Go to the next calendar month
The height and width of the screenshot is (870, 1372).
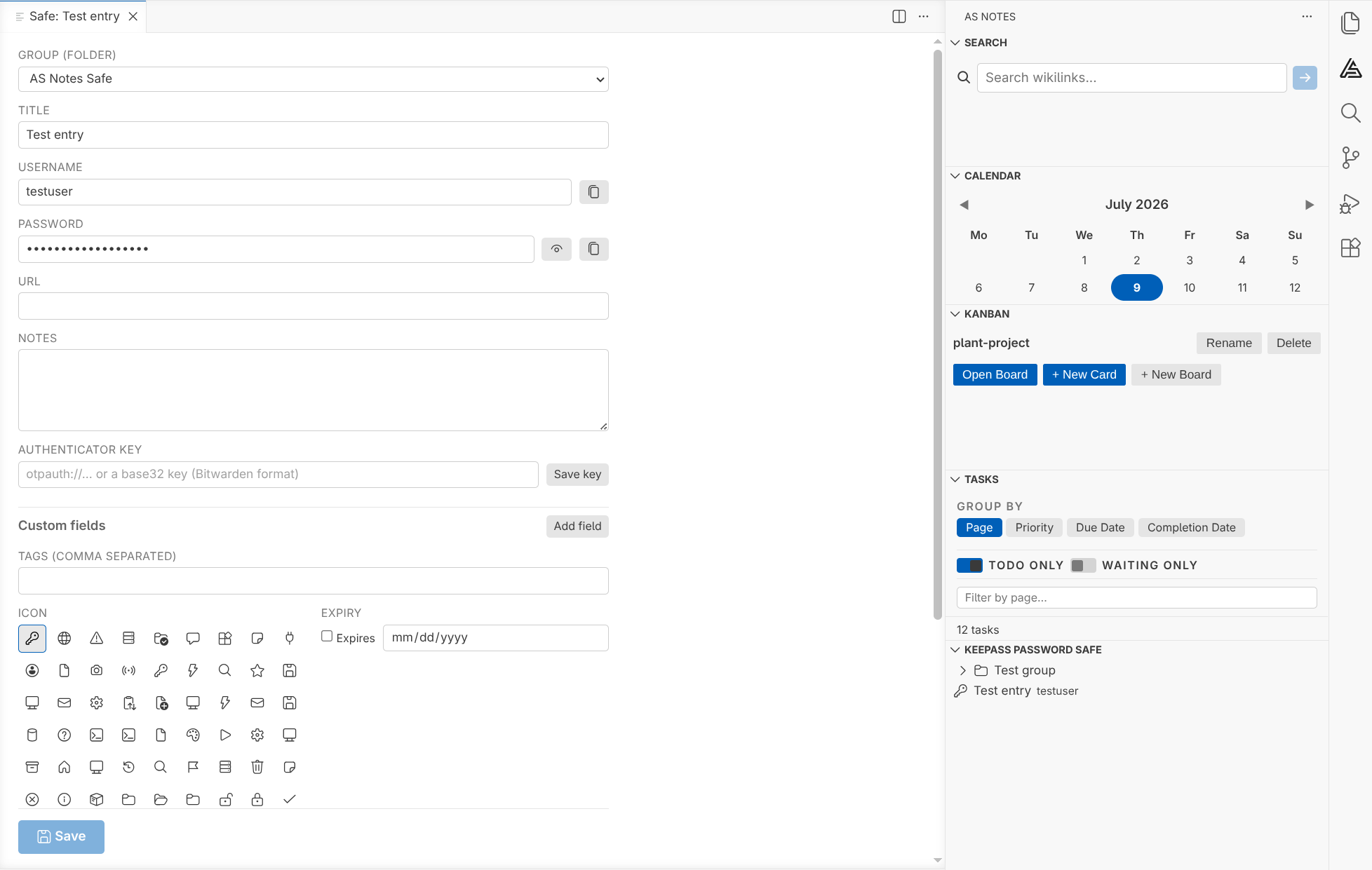1309,205
